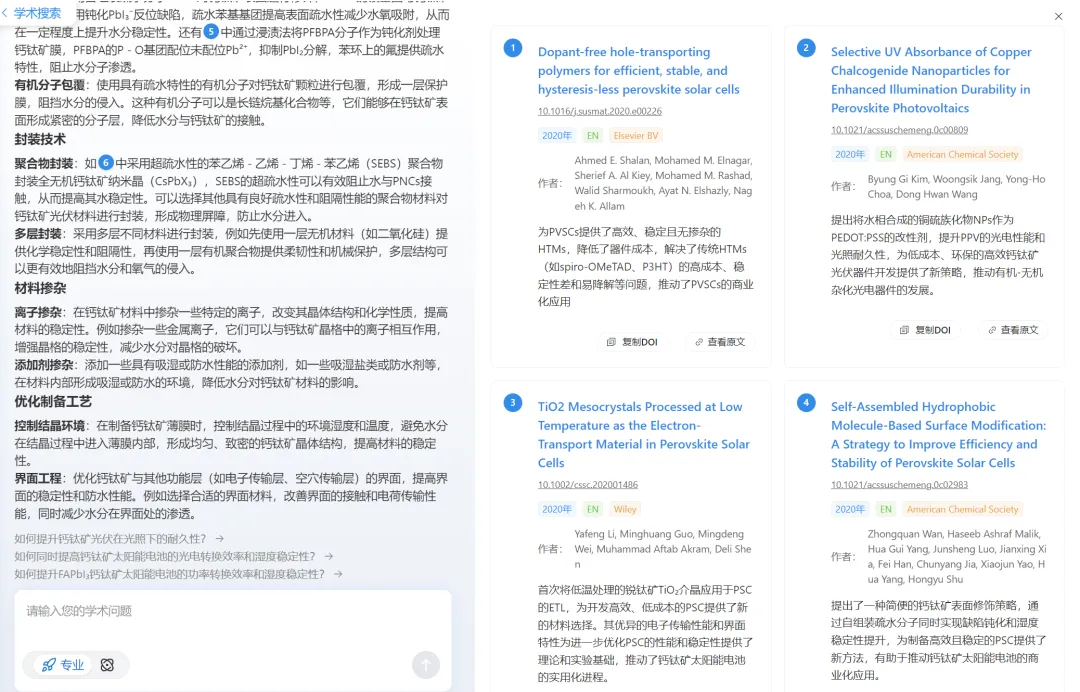This screenshot has width=1080, height=692.
Task: Click the atom icon beside 专业 mode
Action: point(107,665)
